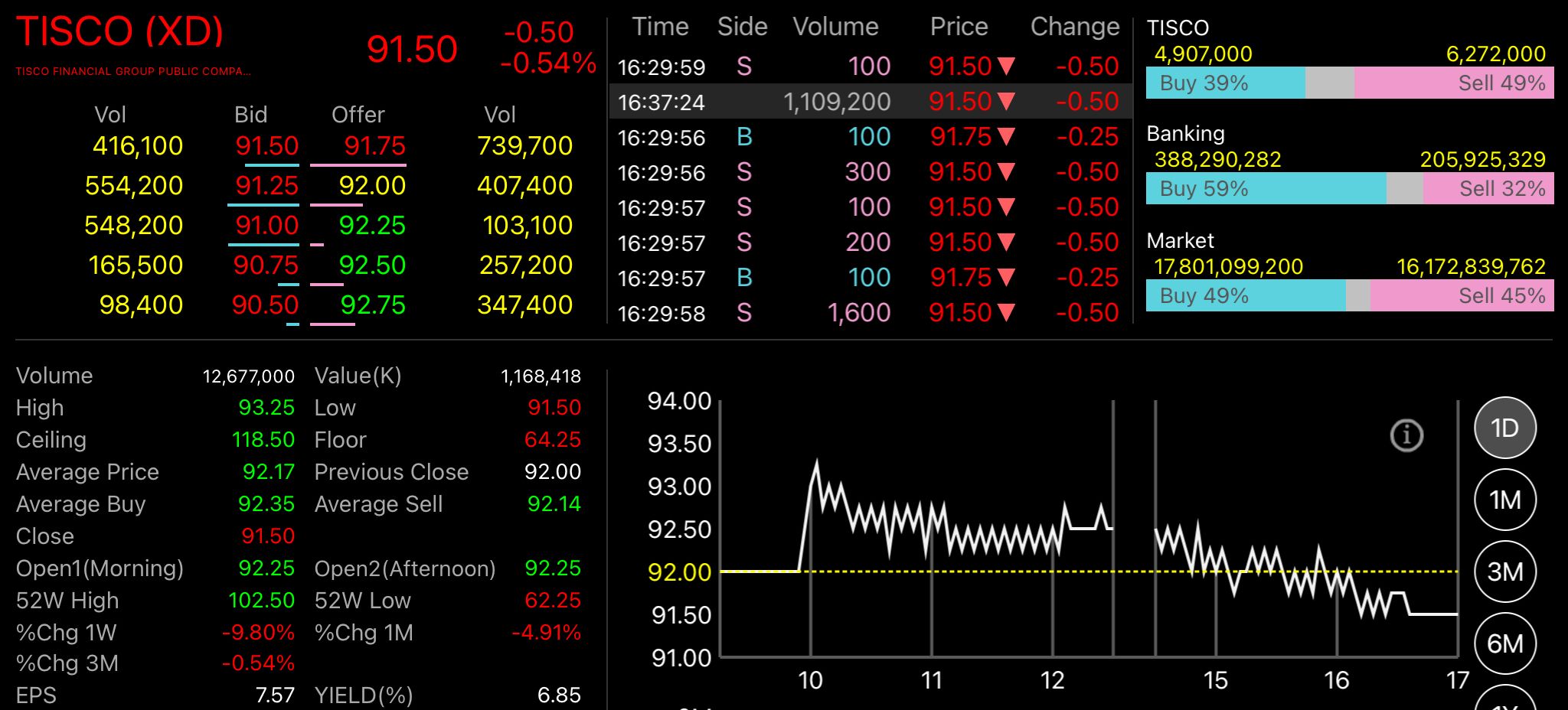The width and height of the screenshot is (1568, 710).
Task: Click bid volume 416,100
Action: point(138,145)
